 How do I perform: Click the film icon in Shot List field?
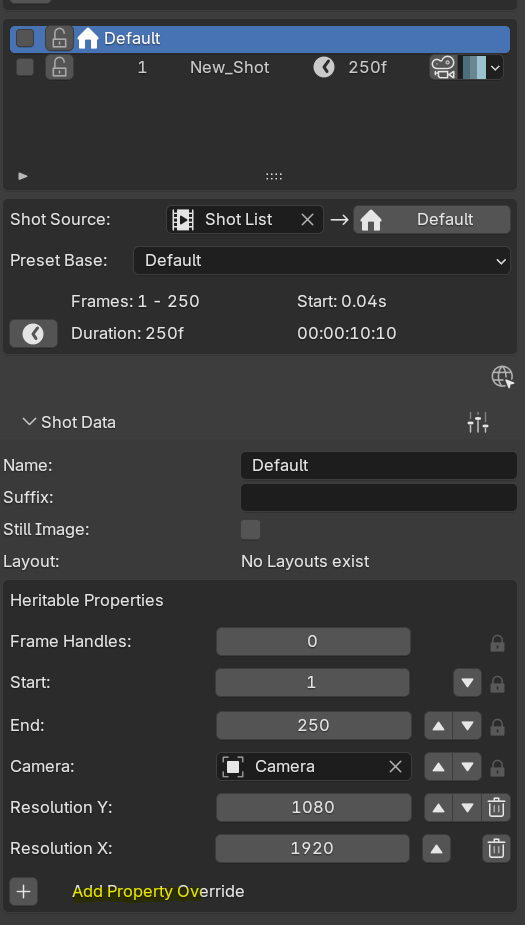tap(183, 219)
